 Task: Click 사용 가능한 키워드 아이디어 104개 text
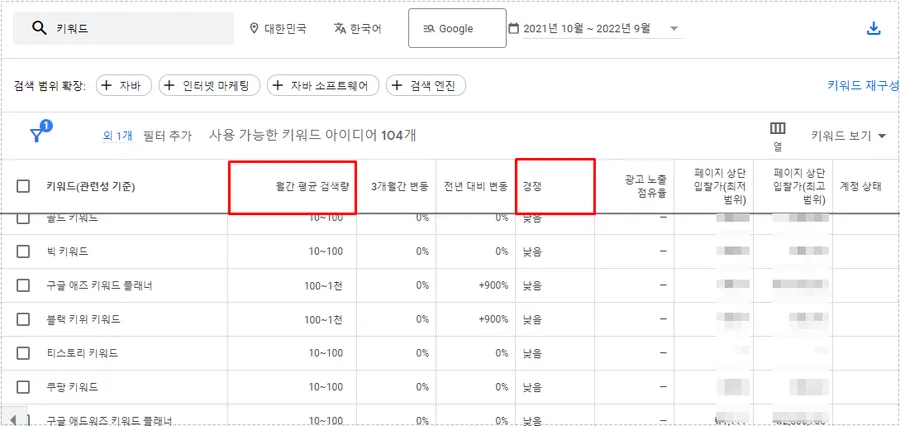[x=313, y=136]
